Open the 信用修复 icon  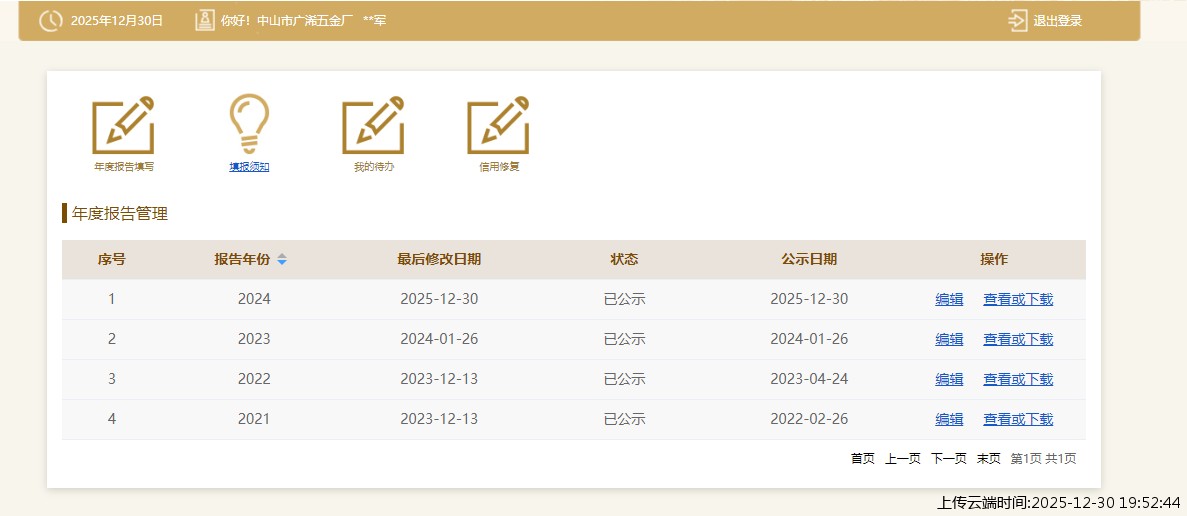pyautogui.click(x=498, y=126)
